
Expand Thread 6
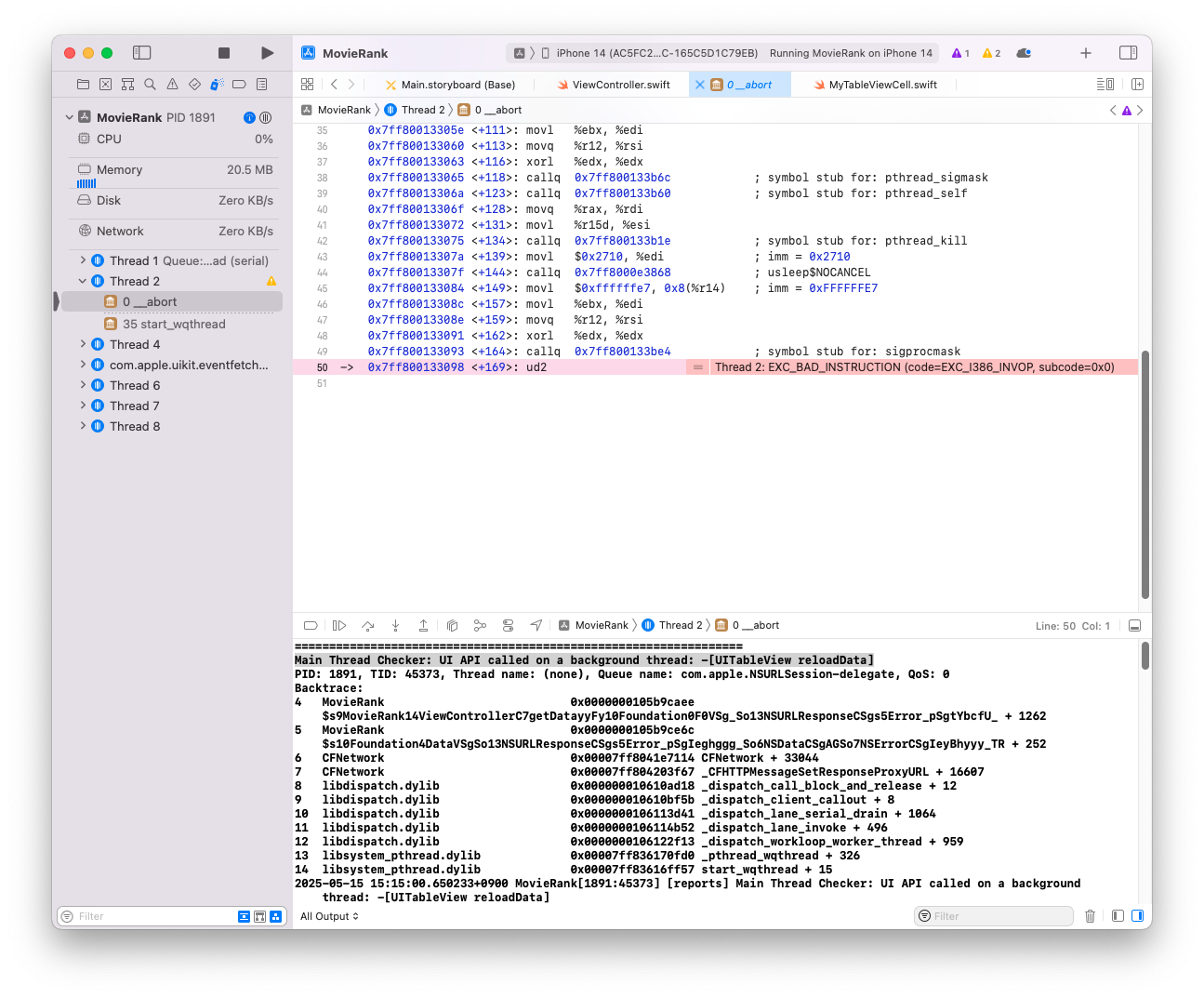tap(83, 385)
